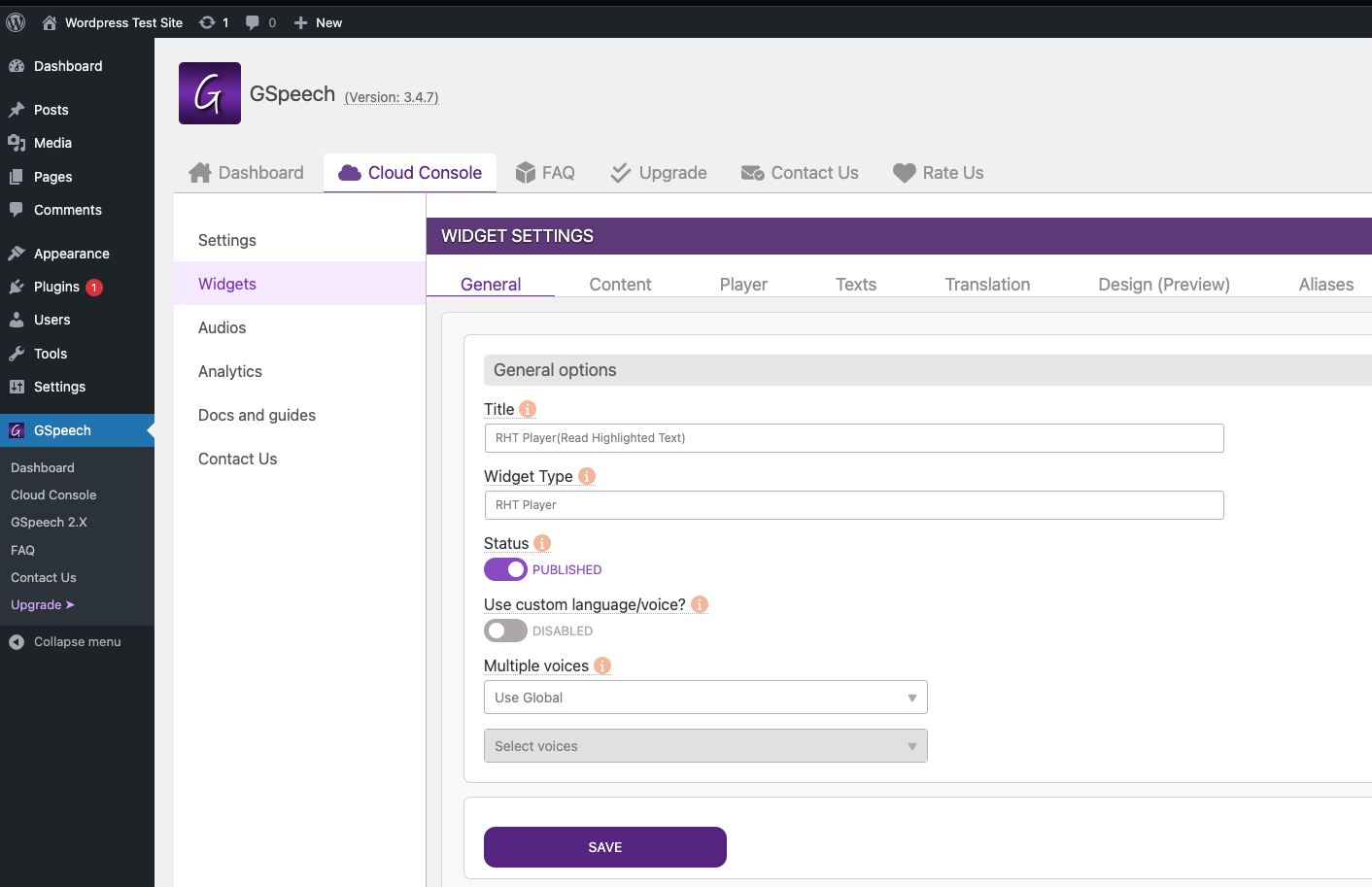
Task: Open the FAQ tab
Action: (545, 173)
